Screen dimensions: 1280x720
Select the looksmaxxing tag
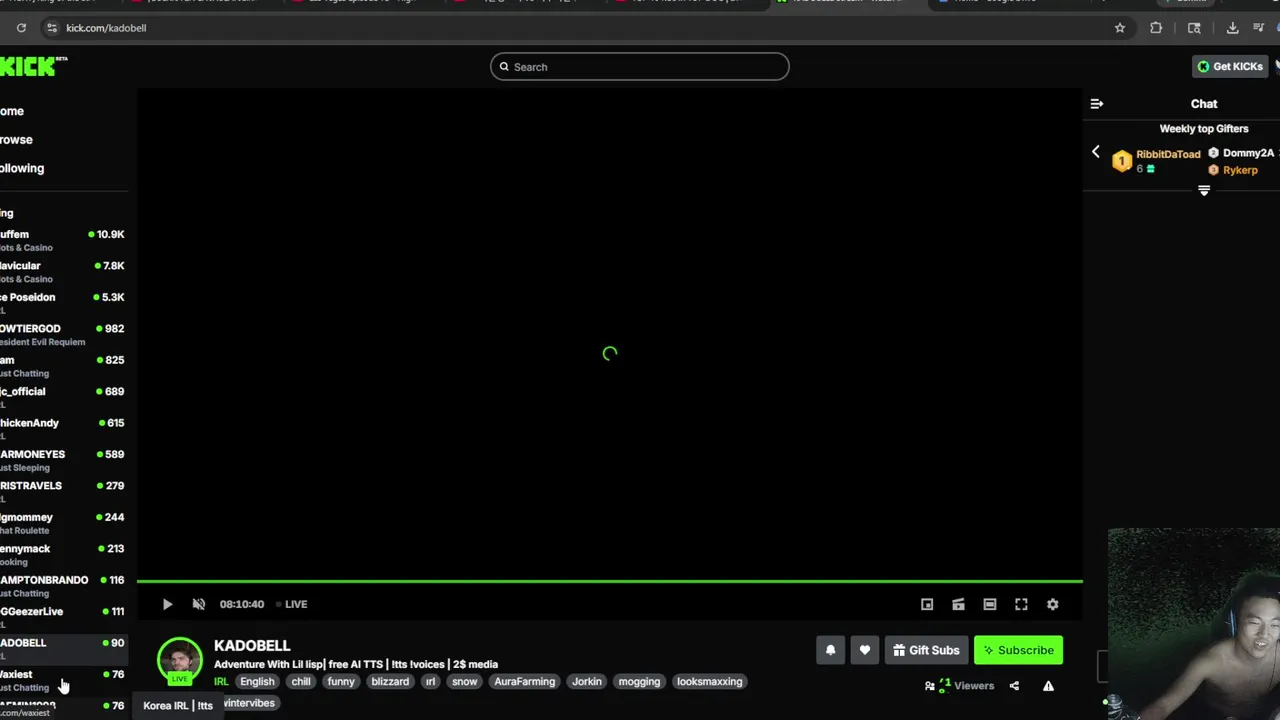710,682
